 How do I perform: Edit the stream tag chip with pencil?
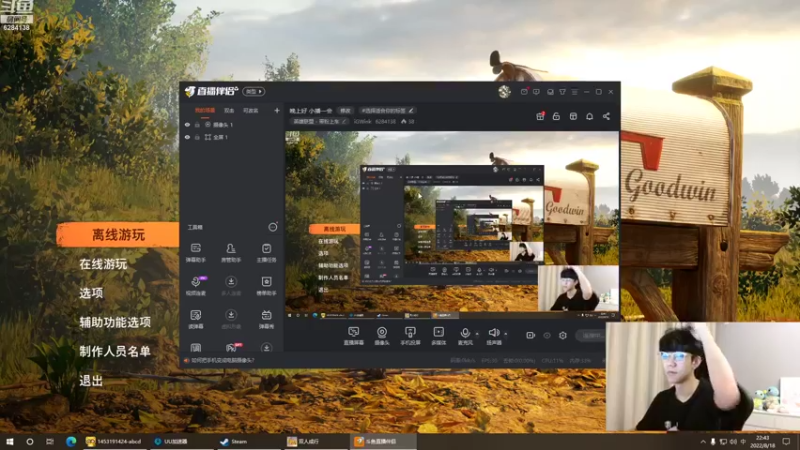pos(387,111)
